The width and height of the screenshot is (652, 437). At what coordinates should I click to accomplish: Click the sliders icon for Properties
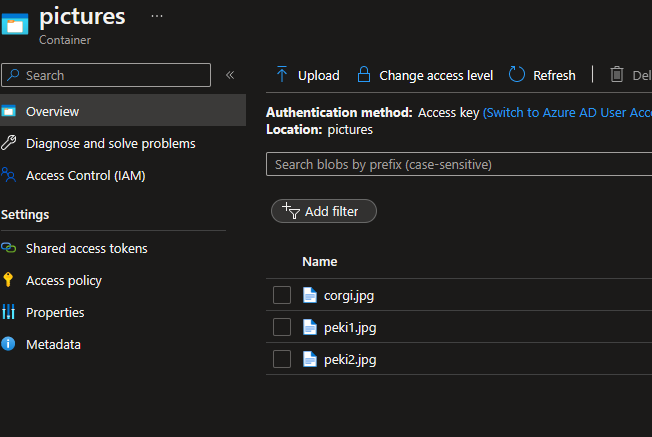point(8,312)
